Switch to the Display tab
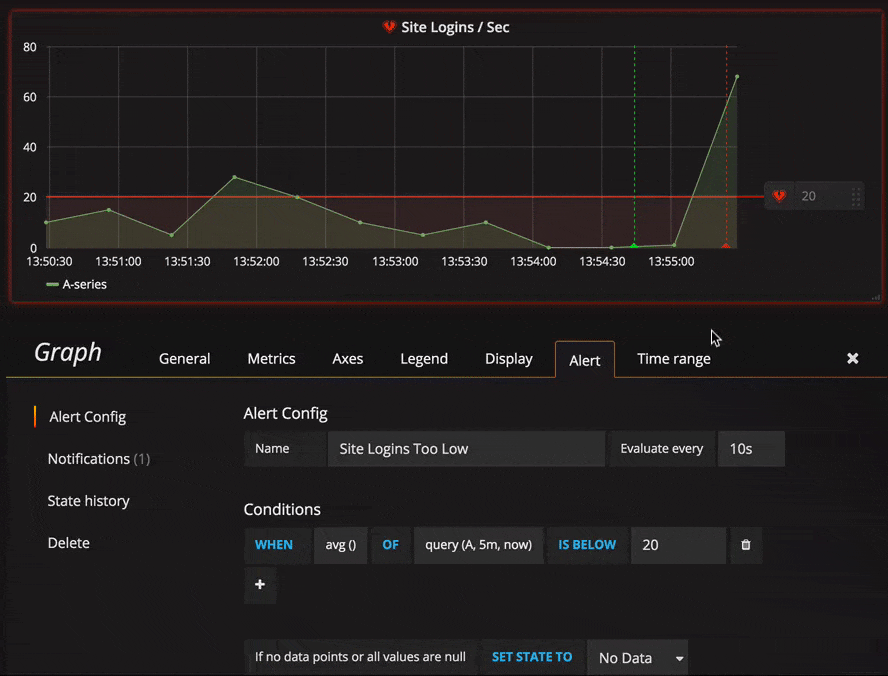Image resolution: width=888 pixels, height=676 pixels. [x=508, y=358]
